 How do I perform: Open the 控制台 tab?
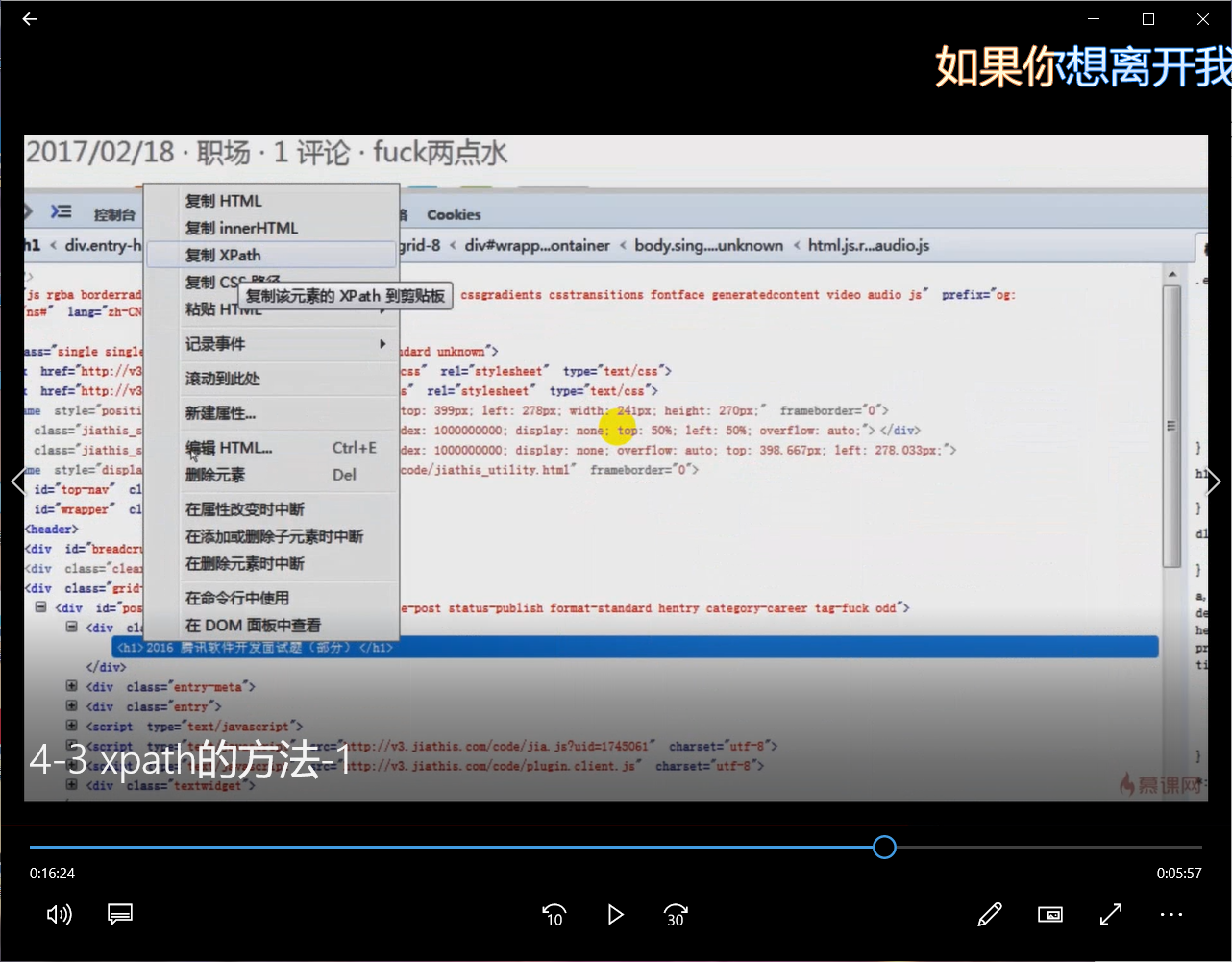click(114, 214)
